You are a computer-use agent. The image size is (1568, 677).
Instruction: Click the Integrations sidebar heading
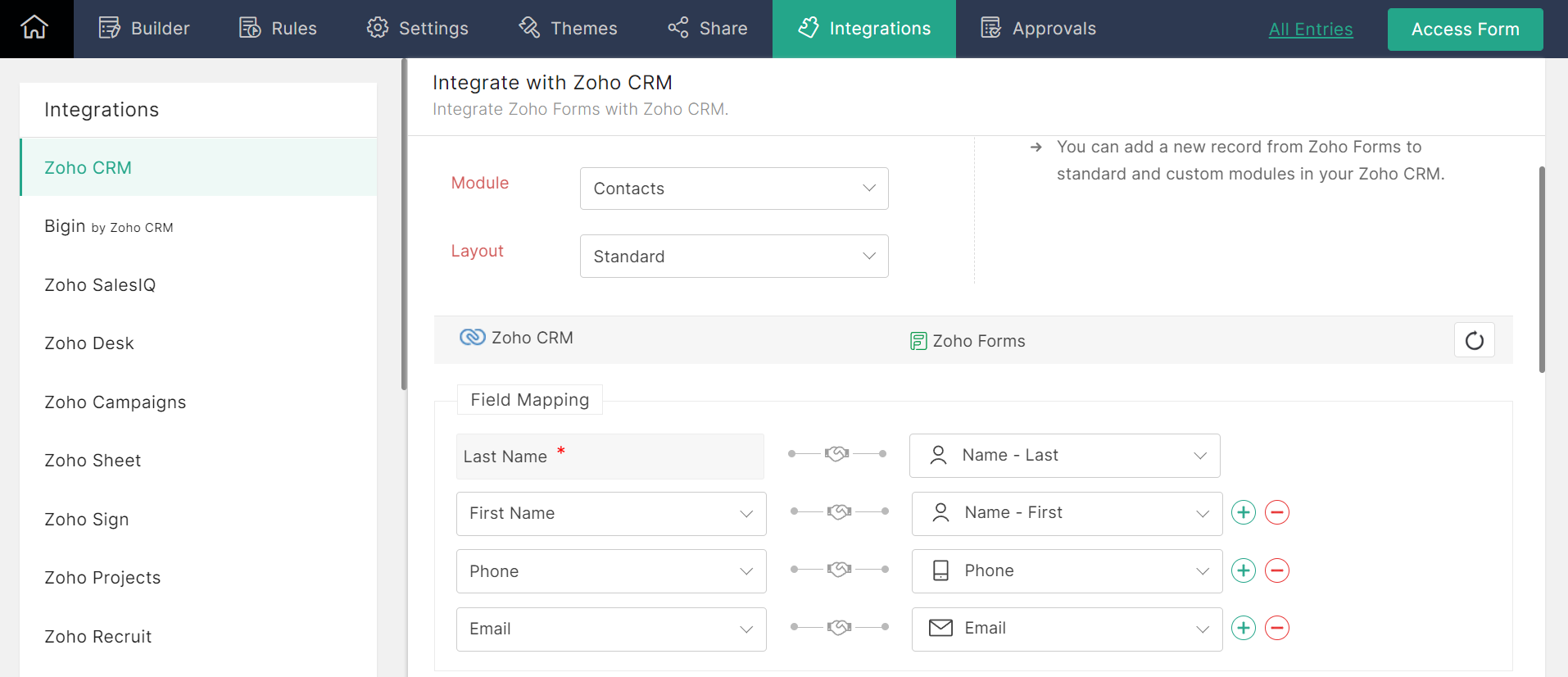102,110
